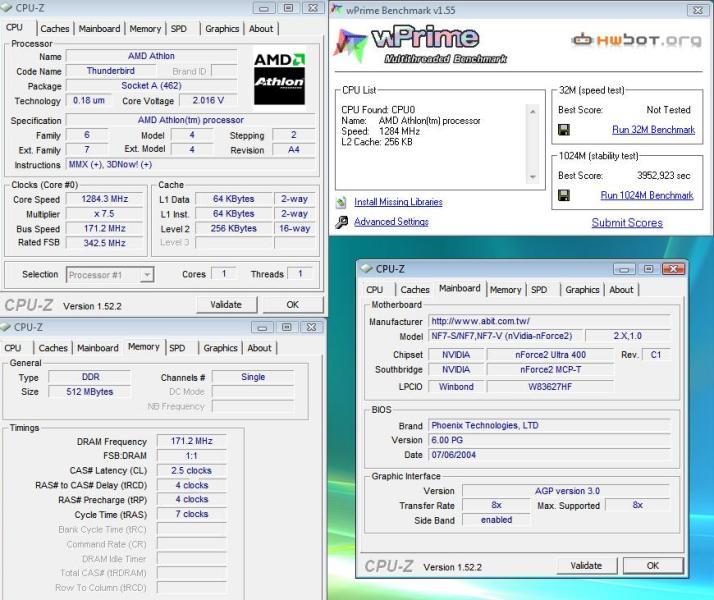Screen dimensions: 714x600
Task: Click CPU-Z title icon in the Mainboard window
Action: point(367,269)
